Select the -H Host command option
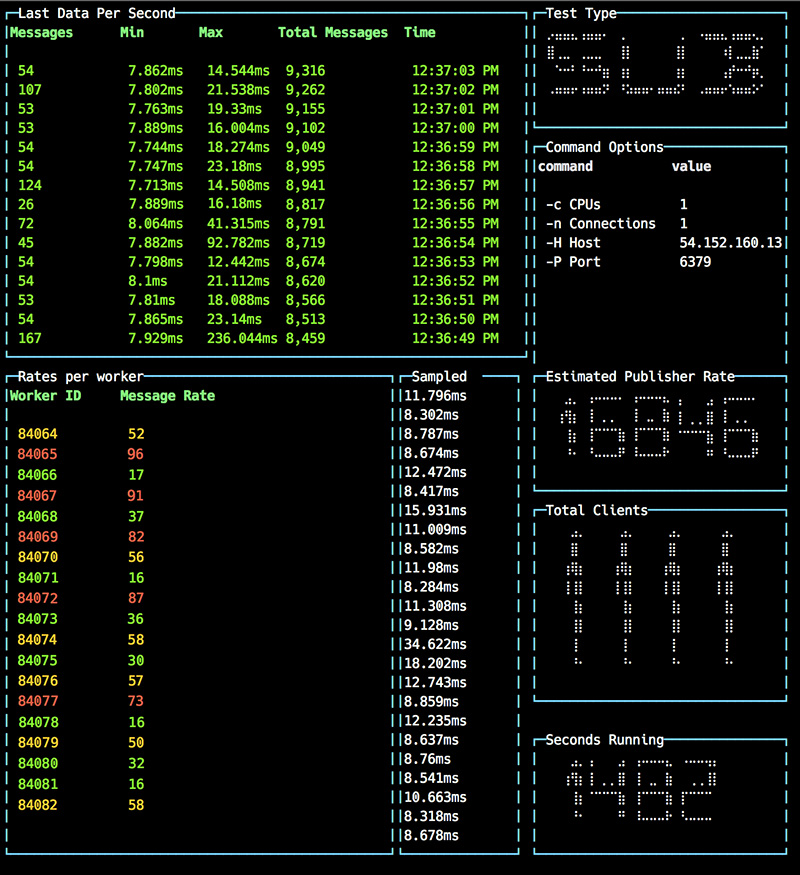The image size is (800, 875). coord(573,243)
